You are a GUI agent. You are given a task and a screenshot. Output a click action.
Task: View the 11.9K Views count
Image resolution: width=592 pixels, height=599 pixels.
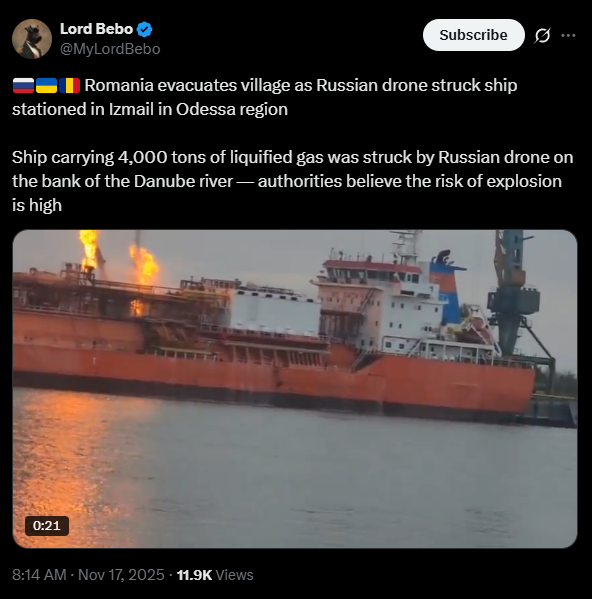coord(215,575)
